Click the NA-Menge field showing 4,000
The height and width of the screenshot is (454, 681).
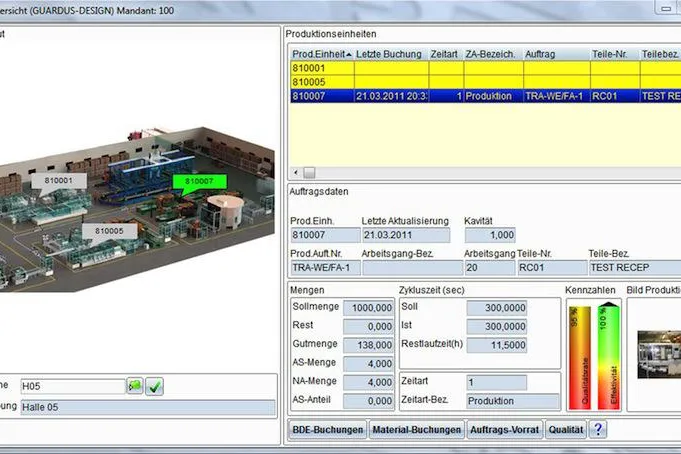(x=369, y=382)
